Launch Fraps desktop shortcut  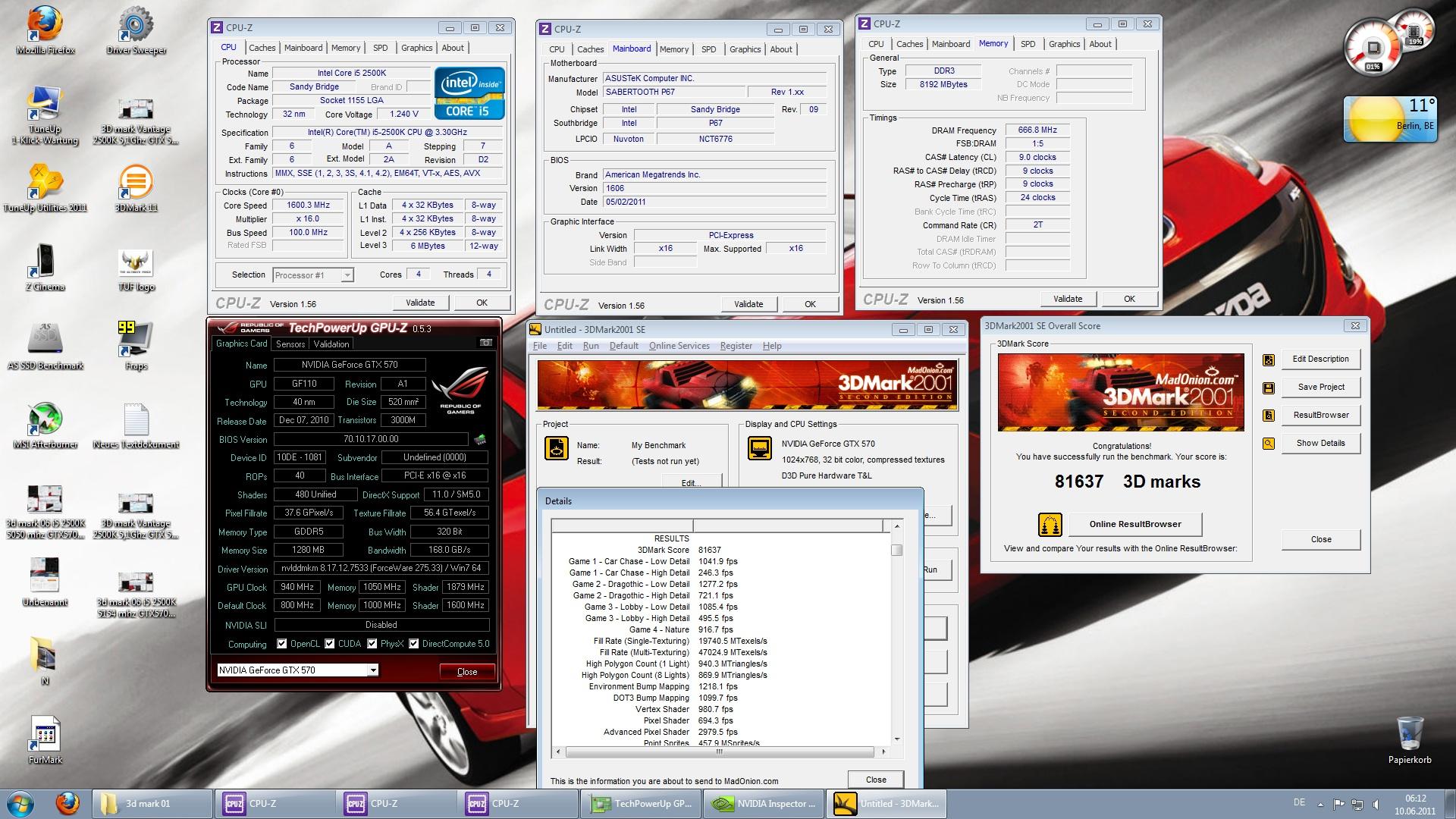point(136,346)
